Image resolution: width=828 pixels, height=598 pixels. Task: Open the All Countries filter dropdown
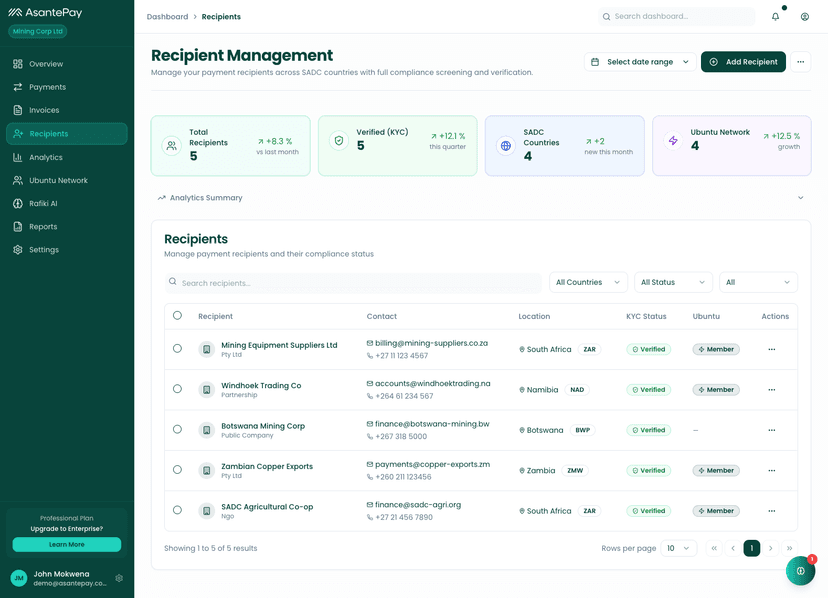pyautogui.click(x=587, y=282)
